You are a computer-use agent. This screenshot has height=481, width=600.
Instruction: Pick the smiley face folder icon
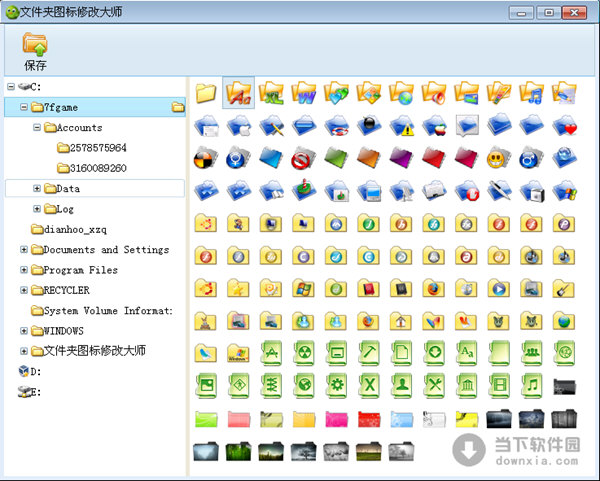pyautogui.click(x=499, y=158)
